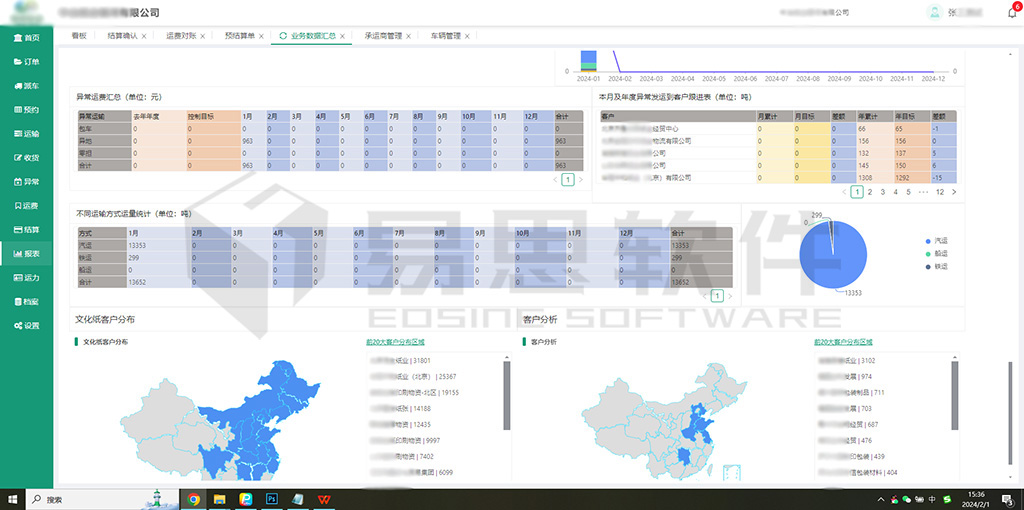Viewport: 1024px width, 510px height.
Task: Switch to the 运费对账 tab
Action: [x=180, y=36]
